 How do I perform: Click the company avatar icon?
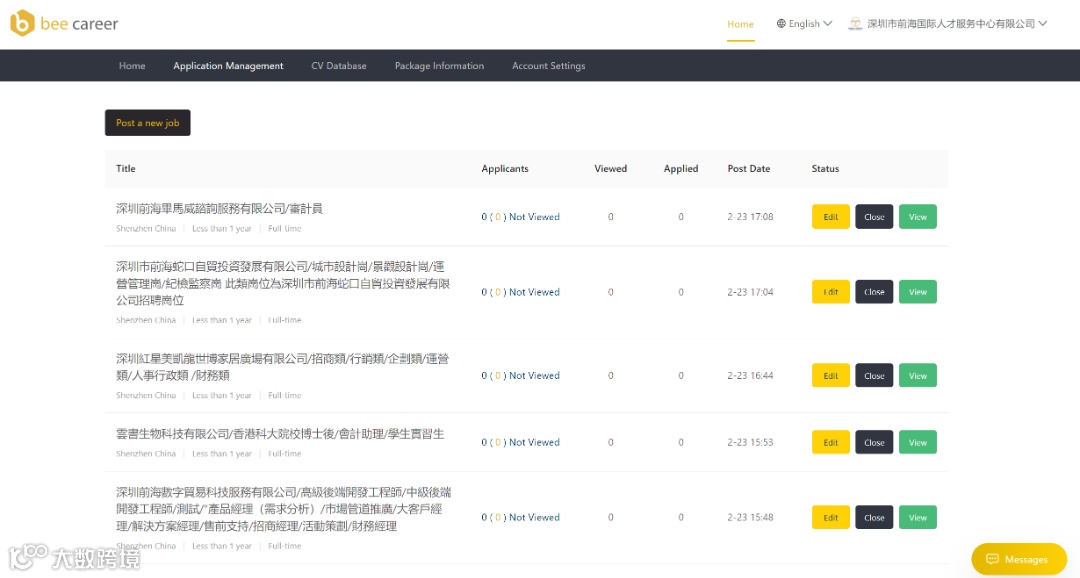point(855,23)
